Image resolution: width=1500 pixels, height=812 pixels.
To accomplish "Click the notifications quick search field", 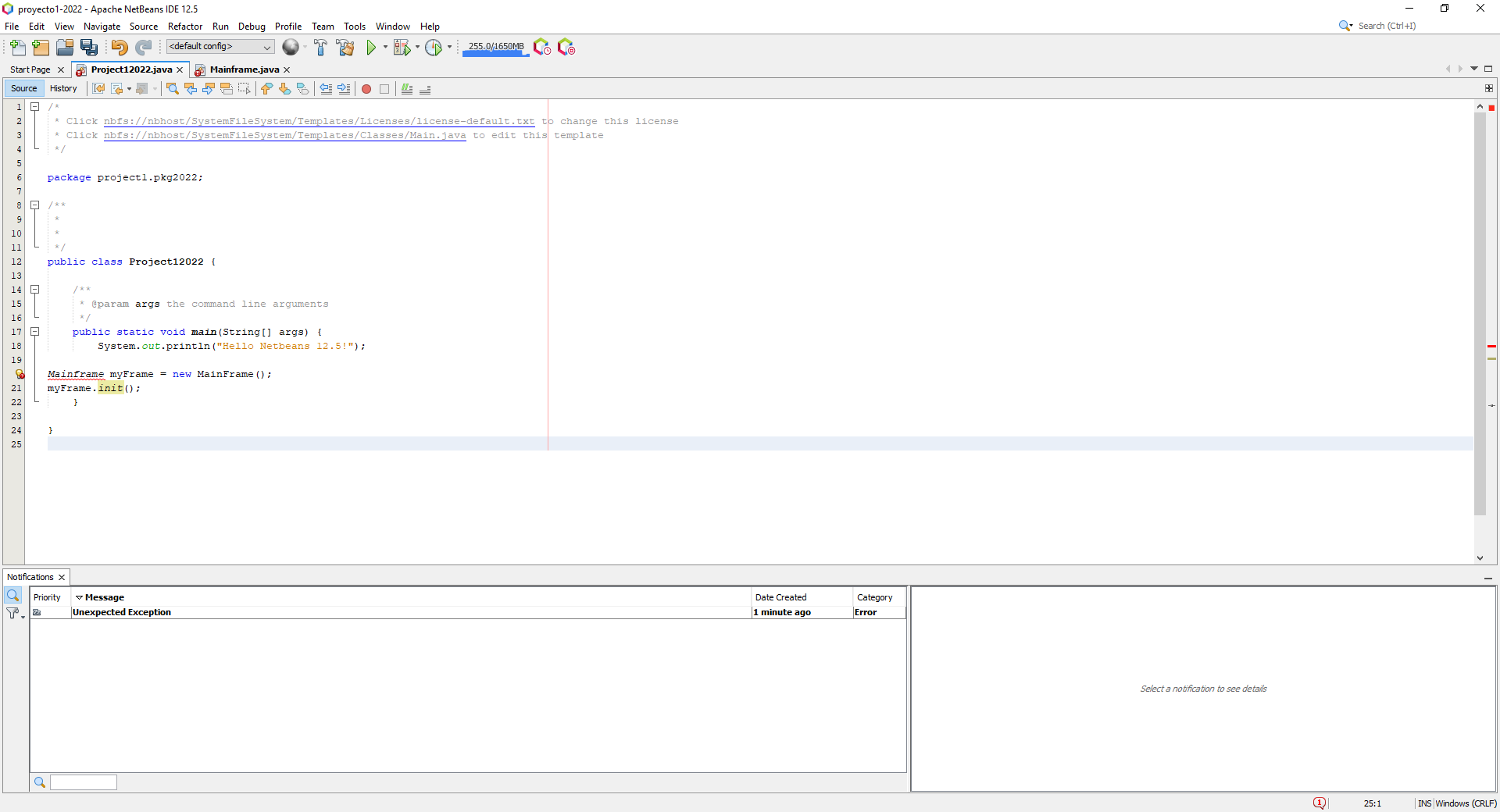I will click(x=83, y=782).
